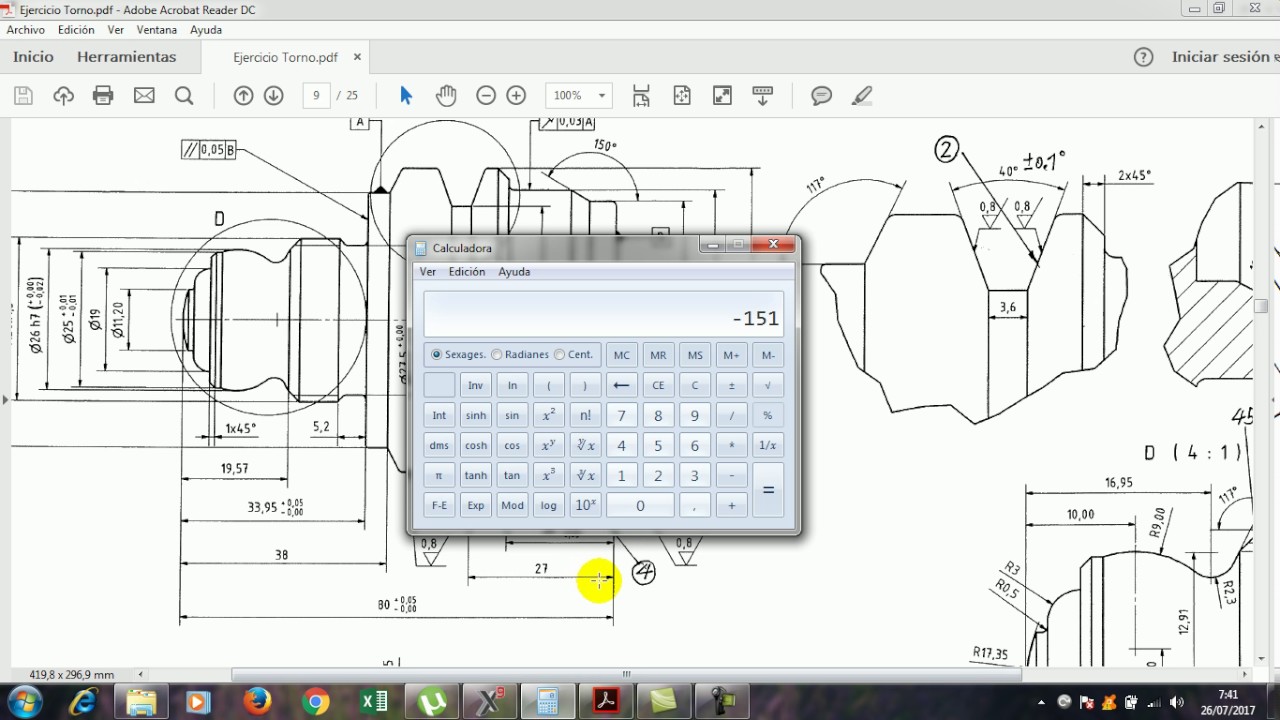
Task: Open Windows Start button
Action: 24,702
